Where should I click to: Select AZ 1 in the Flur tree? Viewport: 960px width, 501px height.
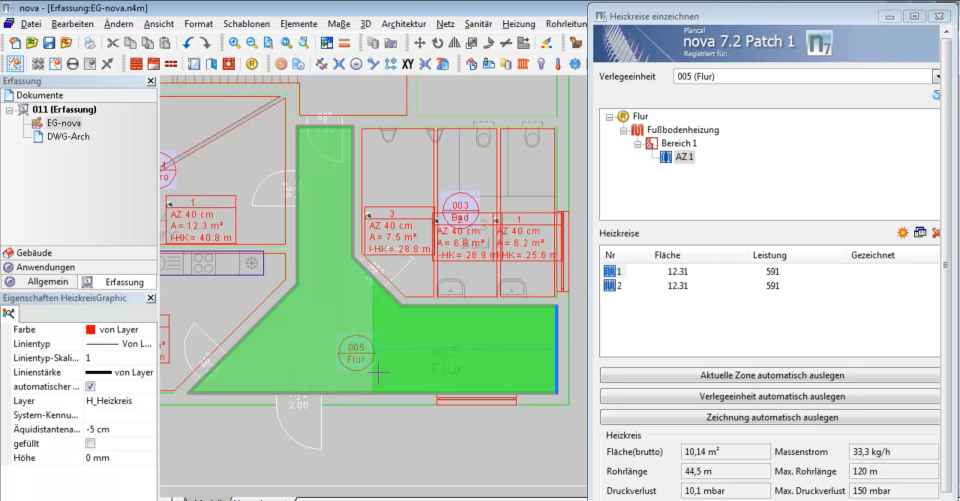tap(684, 157)
